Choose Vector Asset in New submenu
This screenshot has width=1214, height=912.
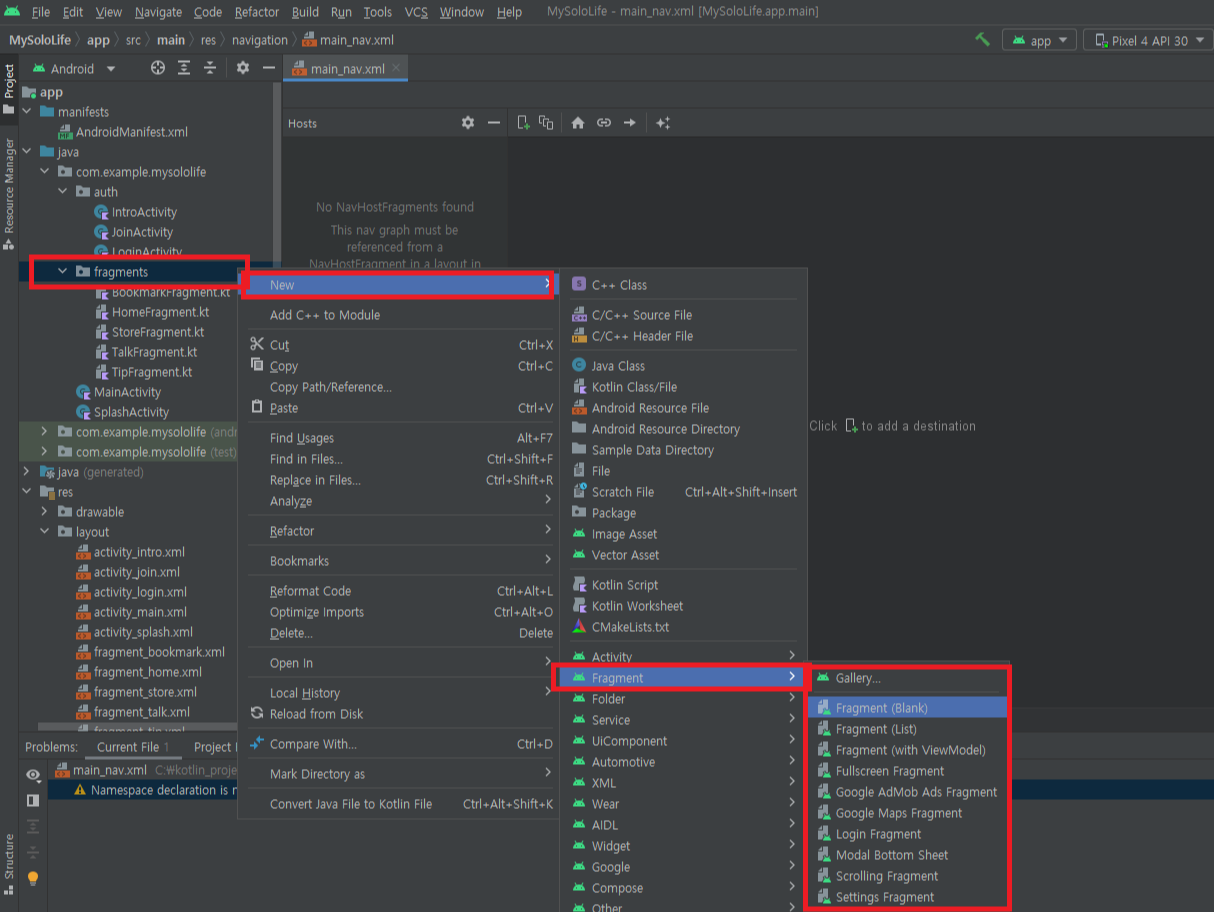(683, 555)
